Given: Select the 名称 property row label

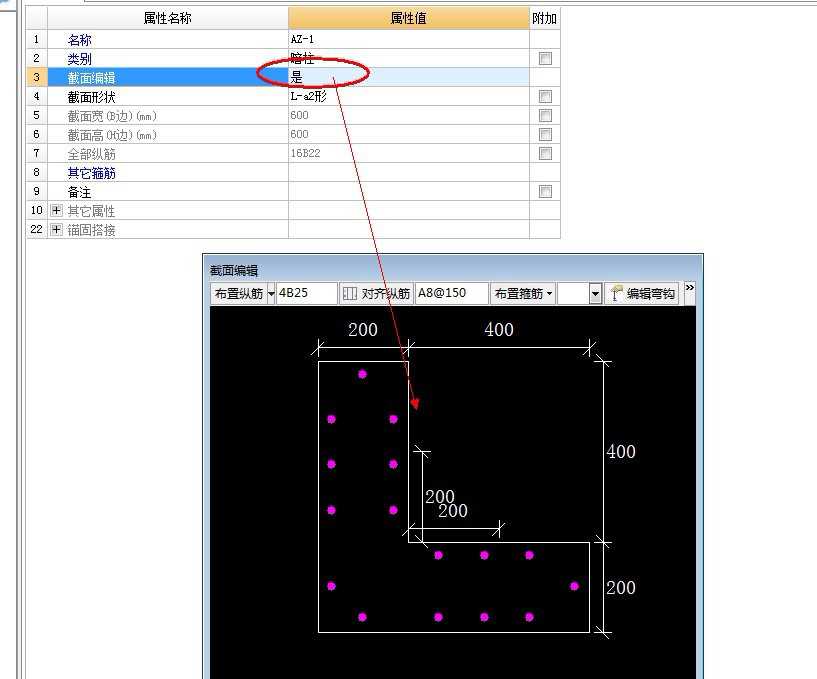Looking at the screenshot, I should tap(79, 40).
